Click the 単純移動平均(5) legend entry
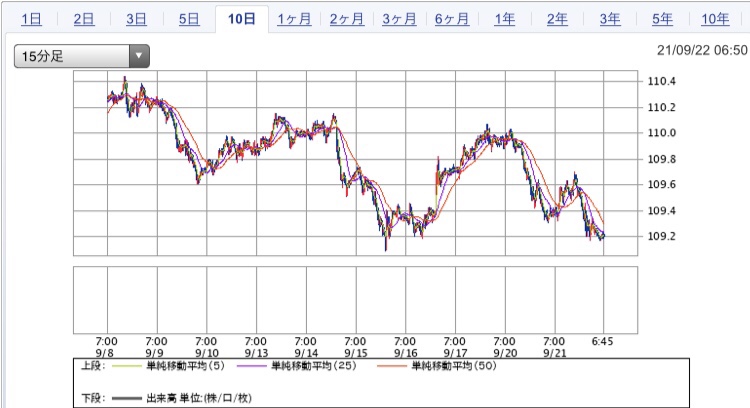750x408 pixels. pyautogui.click(x=185, y=366)
